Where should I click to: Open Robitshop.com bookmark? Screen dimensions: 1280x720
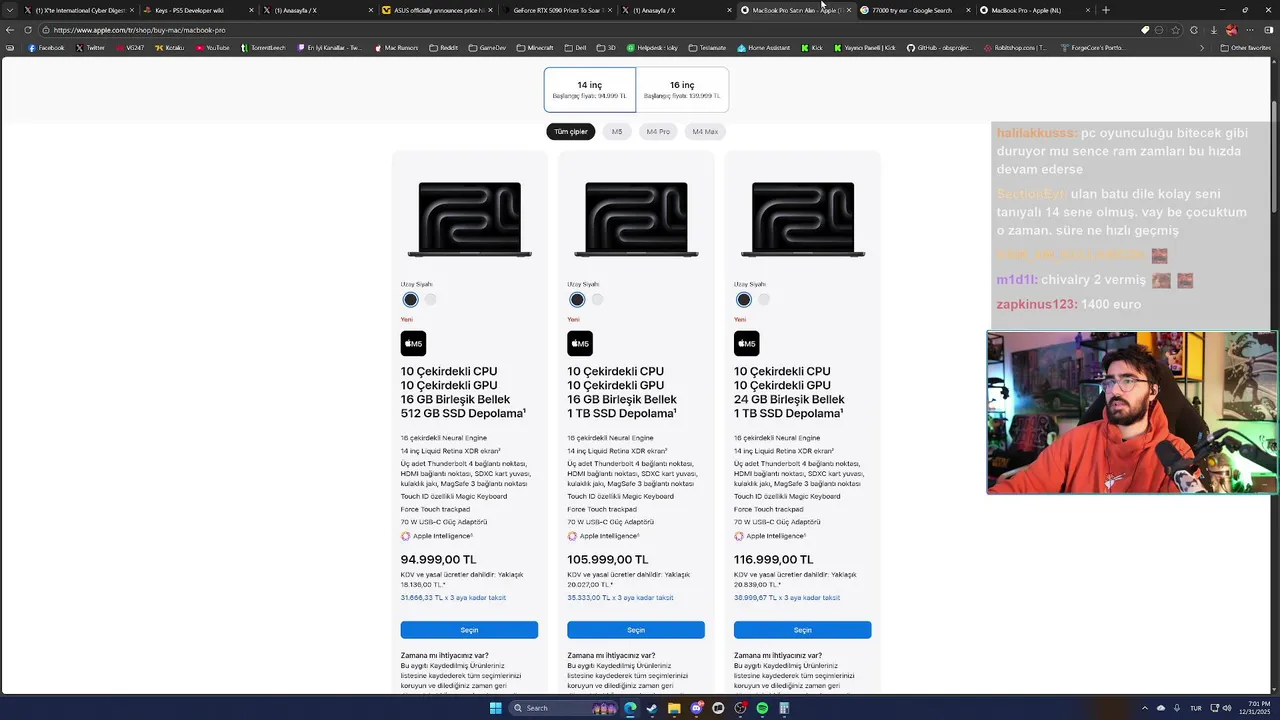[1016, 48]
